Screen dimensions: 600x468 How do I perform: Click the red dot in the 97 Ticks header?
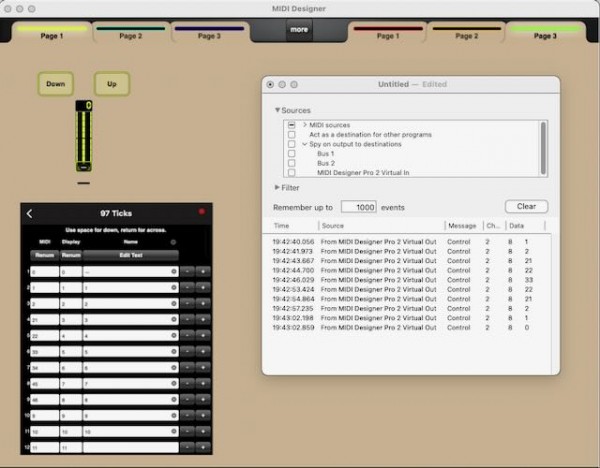click(x=202, y=212)
